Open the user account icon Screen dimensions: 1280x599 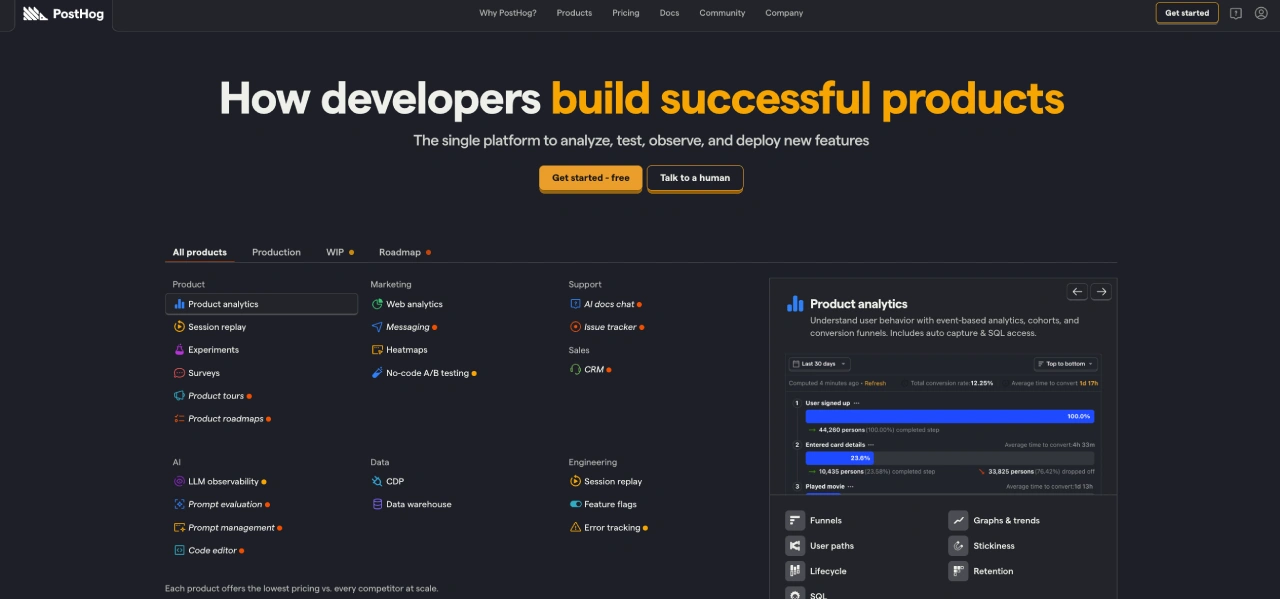pyautogui.click(x=1260, y=13)
